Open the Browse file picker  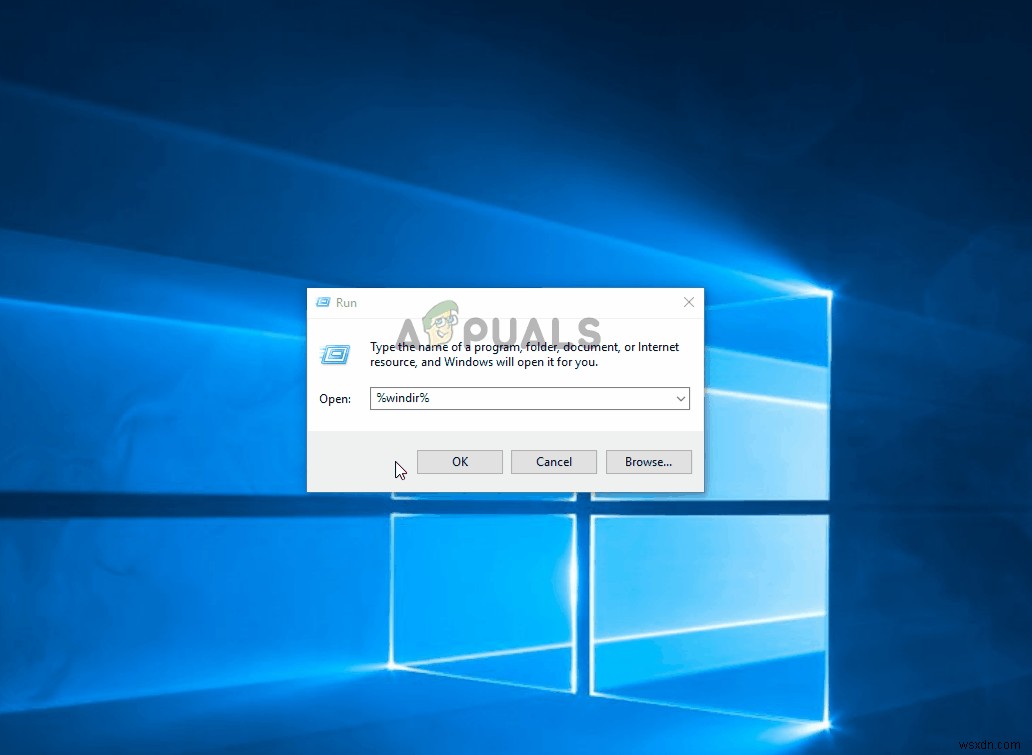click(648, 461)
